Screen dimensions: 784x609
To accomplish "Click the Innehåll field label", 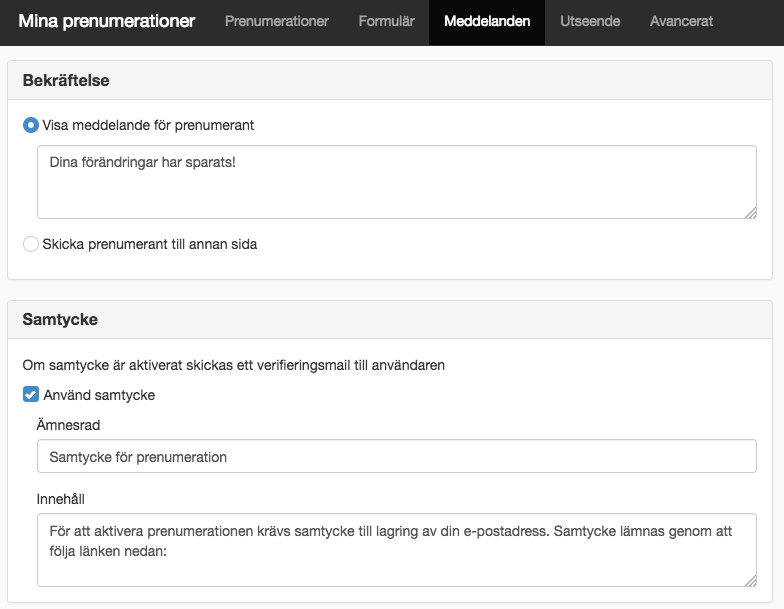I will point(60,499).
